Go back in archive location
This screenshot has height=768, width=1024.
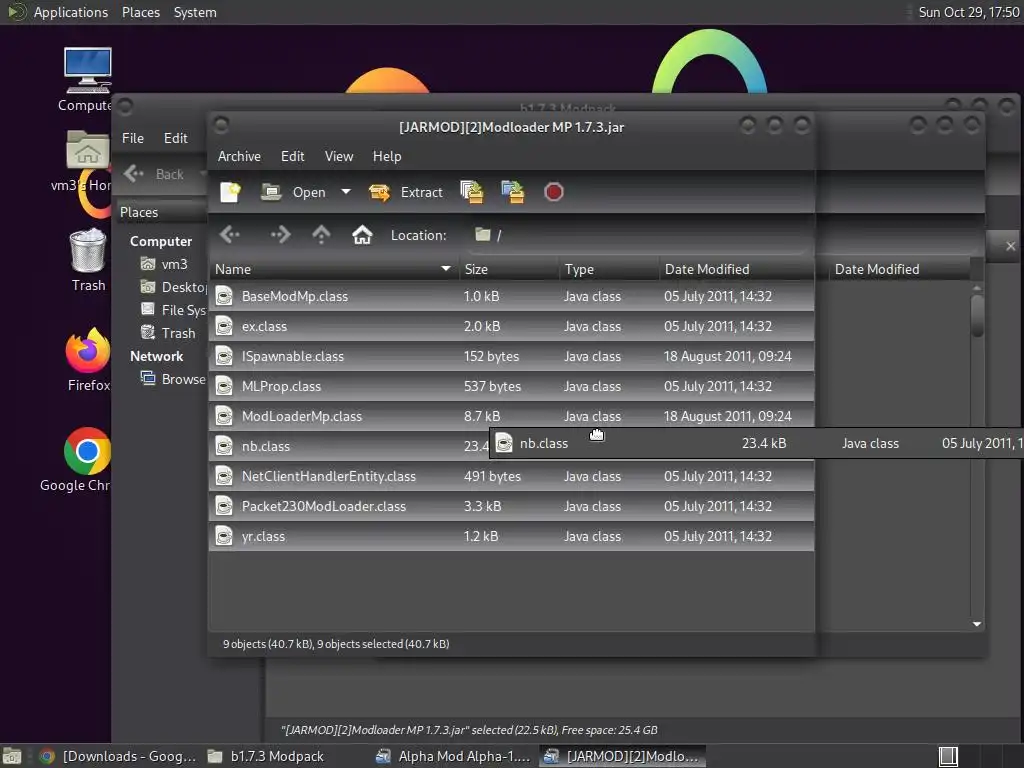[x=230, y=234]
